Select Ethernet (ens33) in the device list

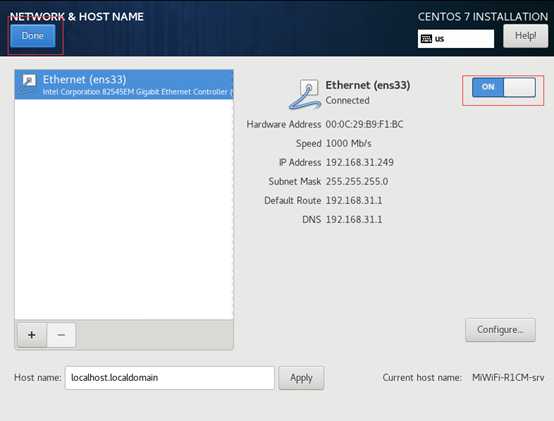[x=124, y=85]
